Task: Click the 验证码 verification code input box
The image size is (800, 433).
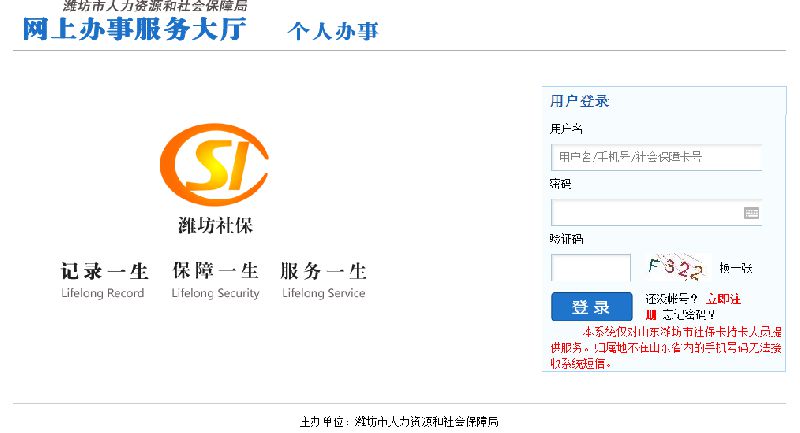Action: pyautogui.click(x=591, y=268)
